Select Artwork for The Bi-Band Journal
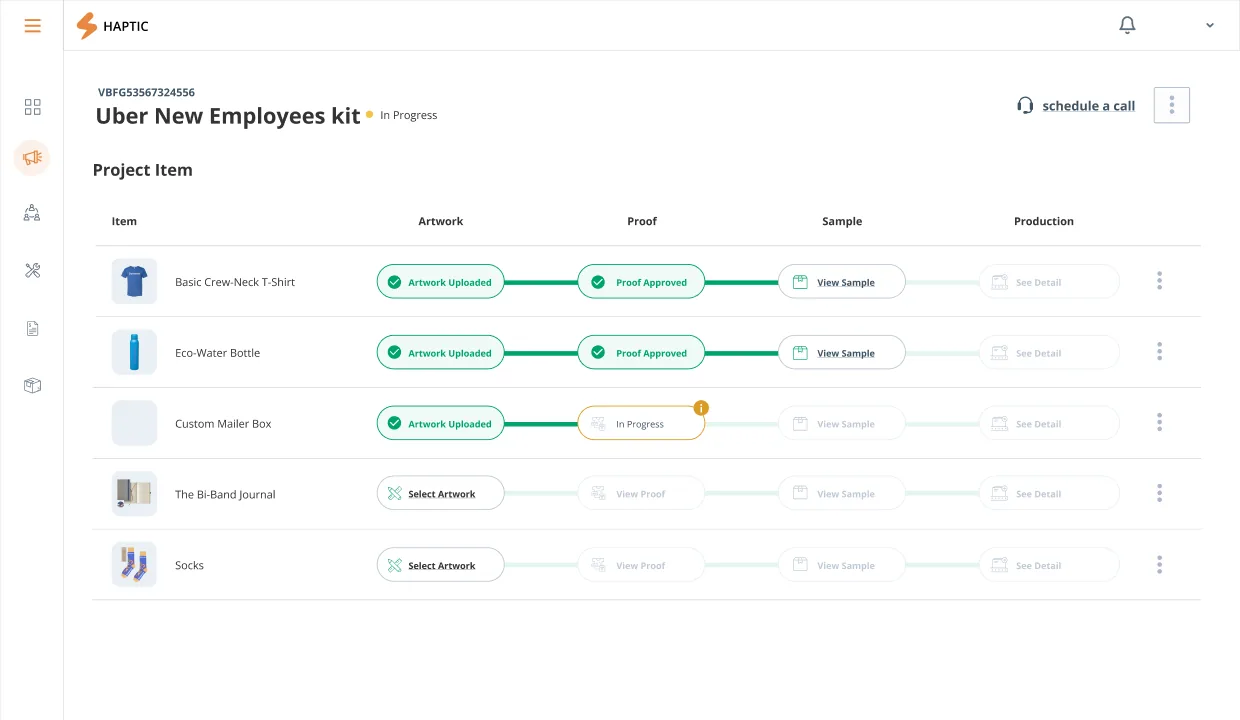This screenshot has height=720, width=1240. coord(441,493)
